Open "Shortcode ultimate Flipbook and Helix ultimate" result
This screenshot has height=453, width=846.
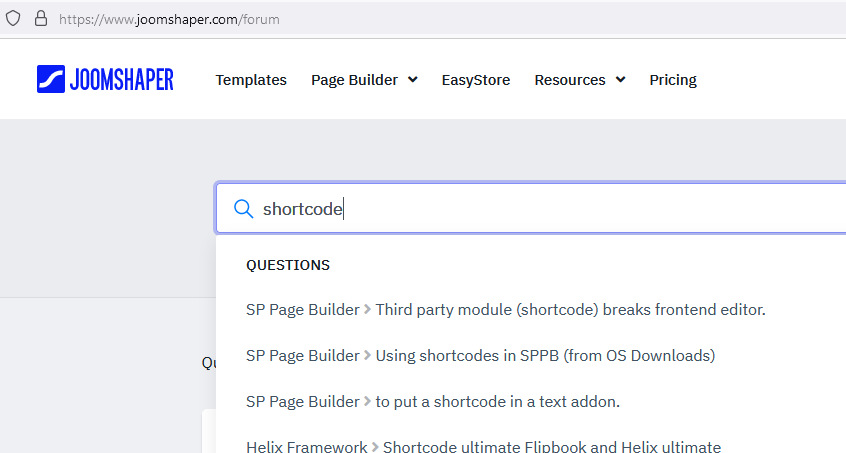552,447
